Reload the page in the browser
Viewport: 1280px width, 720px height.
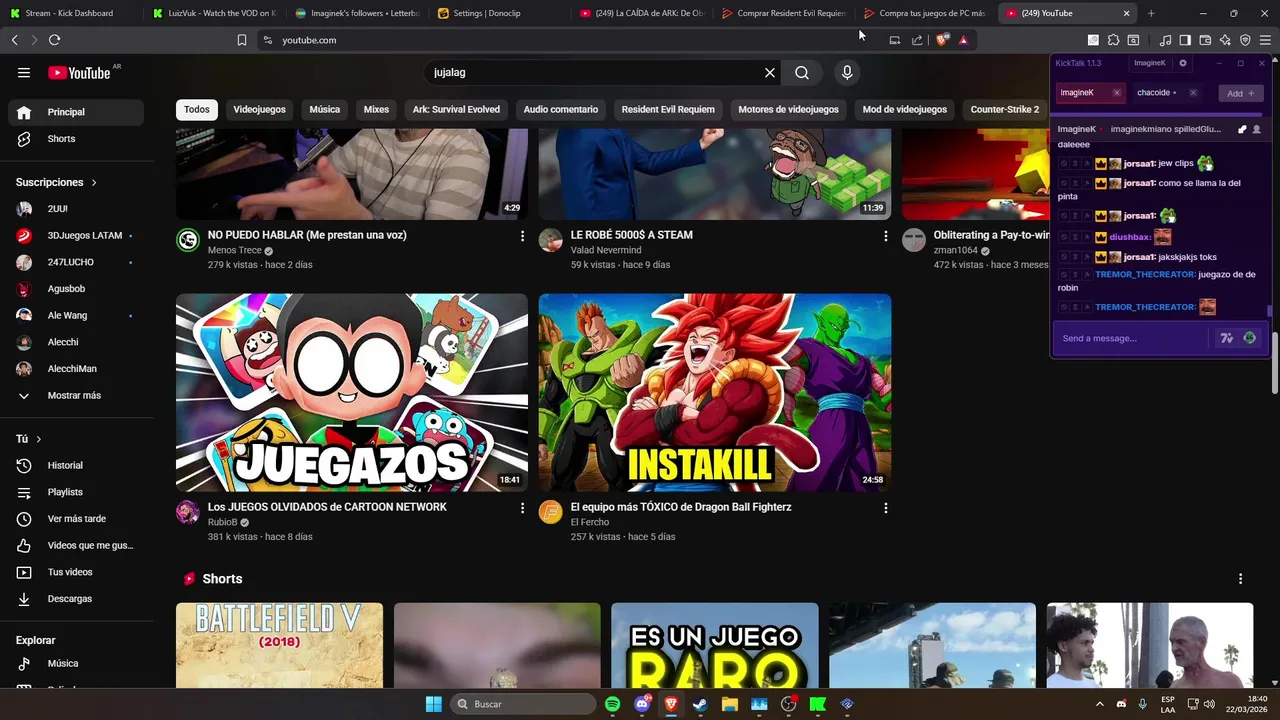pos(54,40)
